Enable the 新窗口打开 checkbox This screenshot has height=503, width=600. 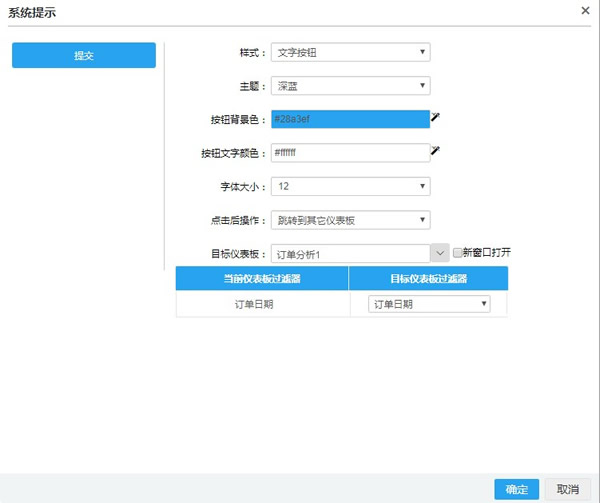tap(458, 253)
